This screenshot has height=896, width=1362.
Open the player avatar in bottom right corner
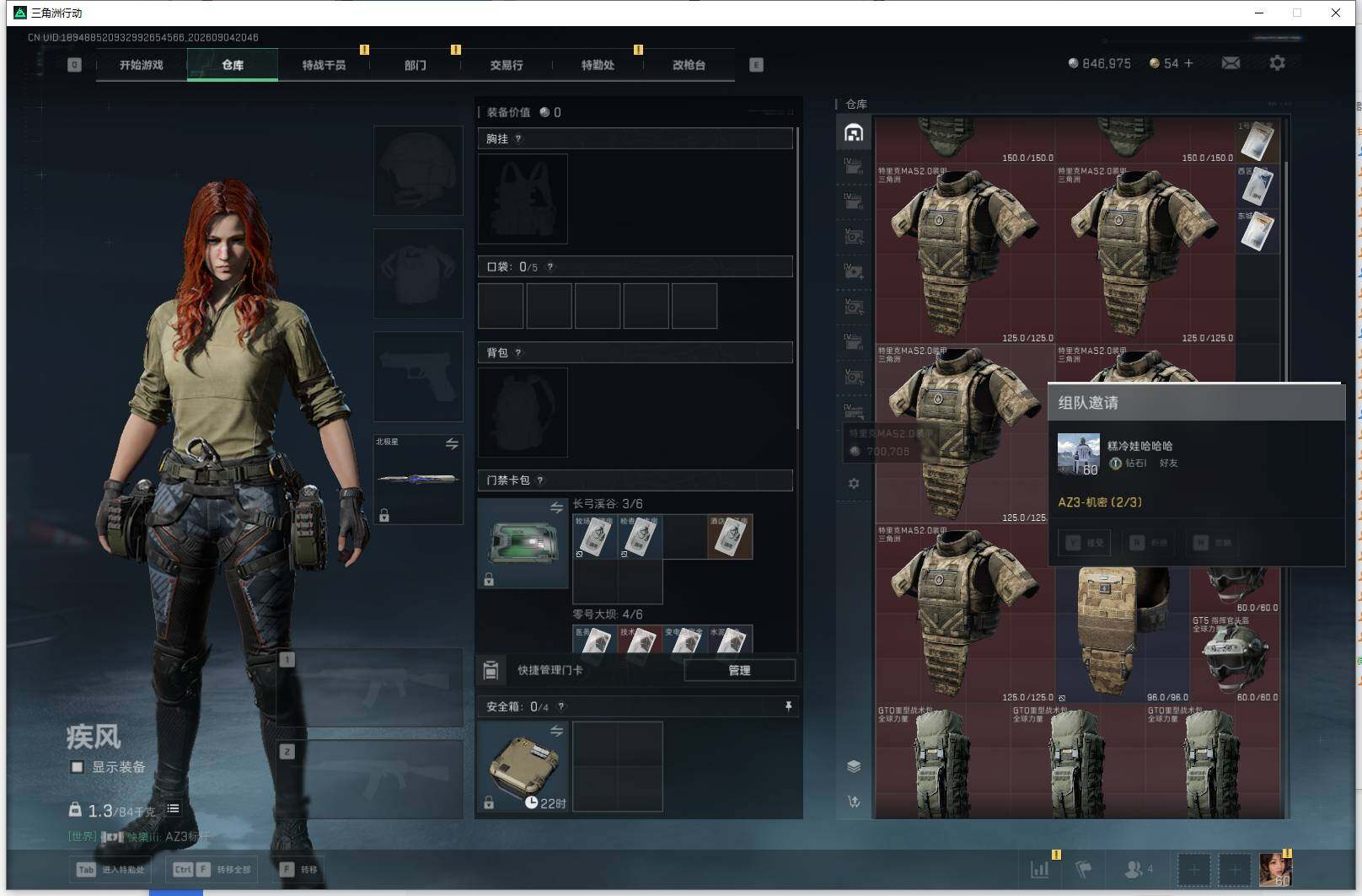click(1275, 869)
